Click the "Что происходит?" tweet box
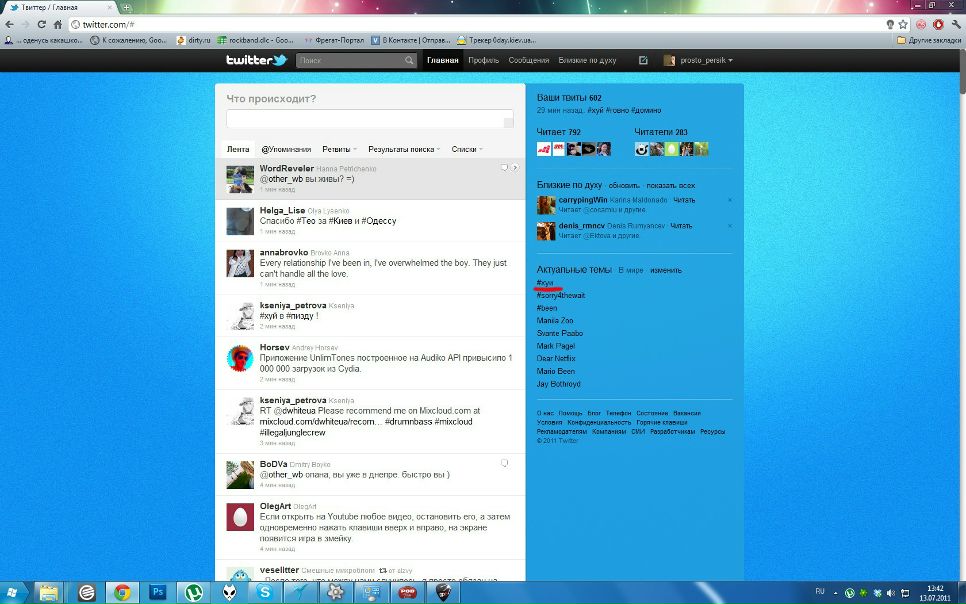Image resolution: width=966 pixels, height=604 pixels. (x=369, y=119)
